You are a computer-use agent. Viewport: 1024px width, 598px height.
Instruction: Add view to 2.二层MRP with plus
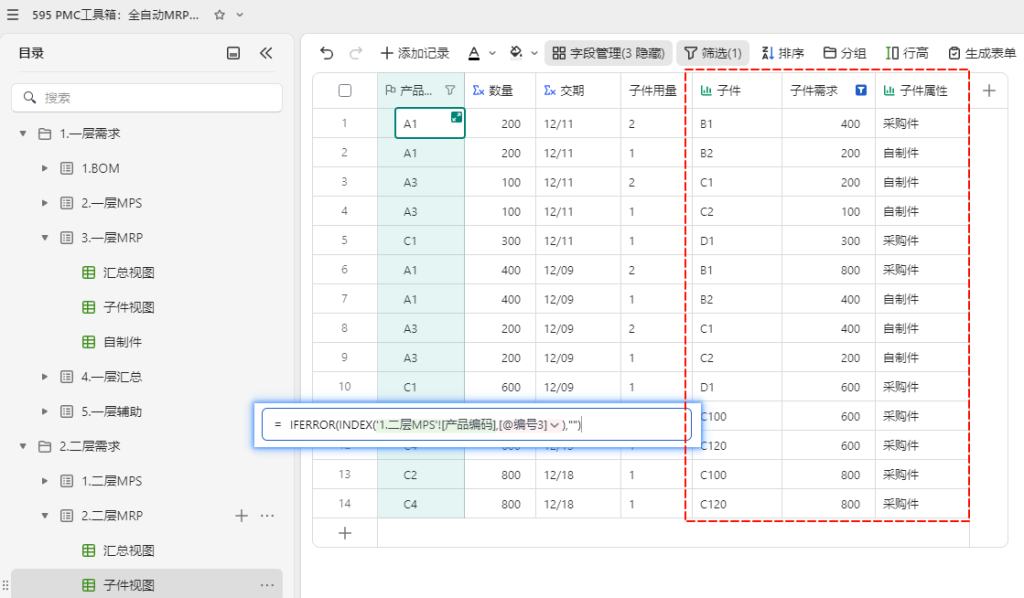tap(241, 516)
